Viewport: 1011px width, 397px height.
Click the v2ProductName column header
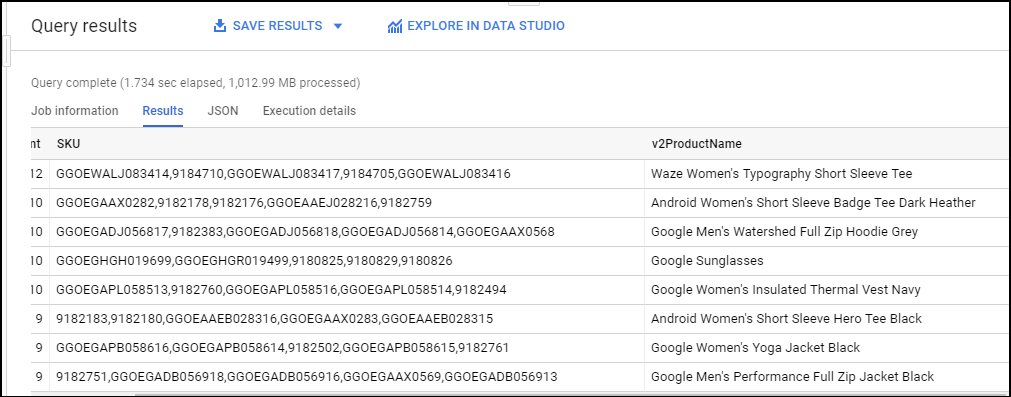(x=696, y=144)
